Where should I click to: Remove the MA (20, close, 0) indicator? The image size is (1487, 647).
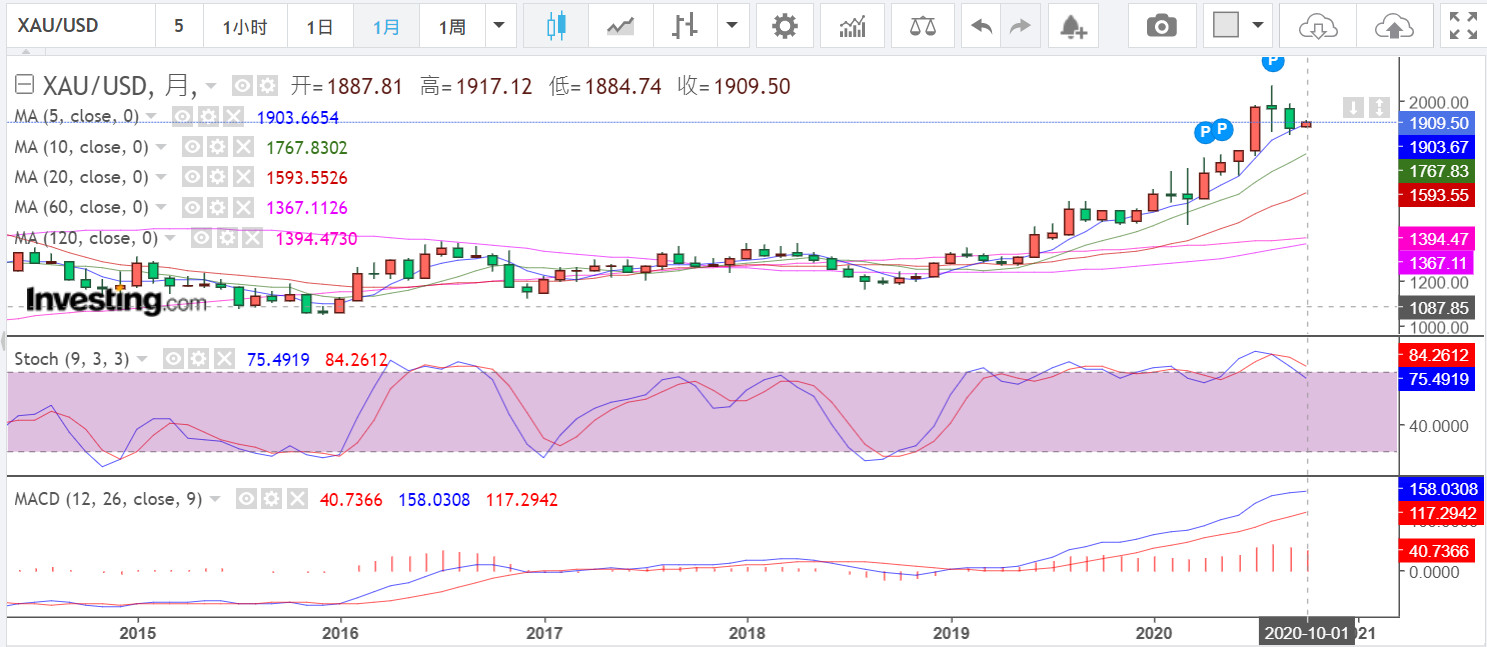(x=243, y=177)
